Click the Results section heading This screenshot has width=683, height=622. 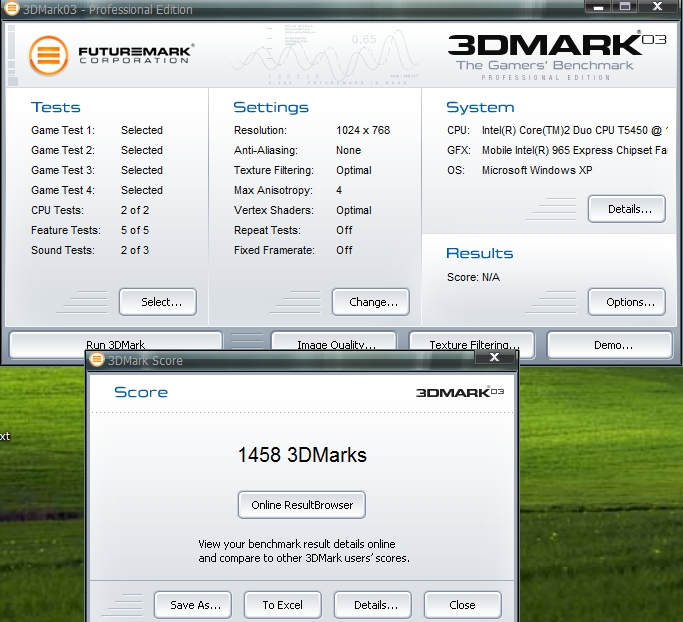(480, 253)
